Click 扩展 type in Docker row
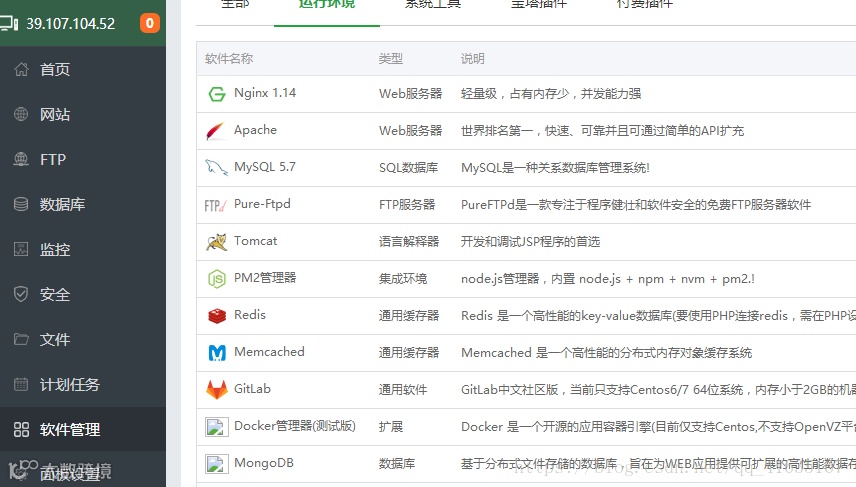This screenshot has height=487, width=856. (x=391, y=426)
